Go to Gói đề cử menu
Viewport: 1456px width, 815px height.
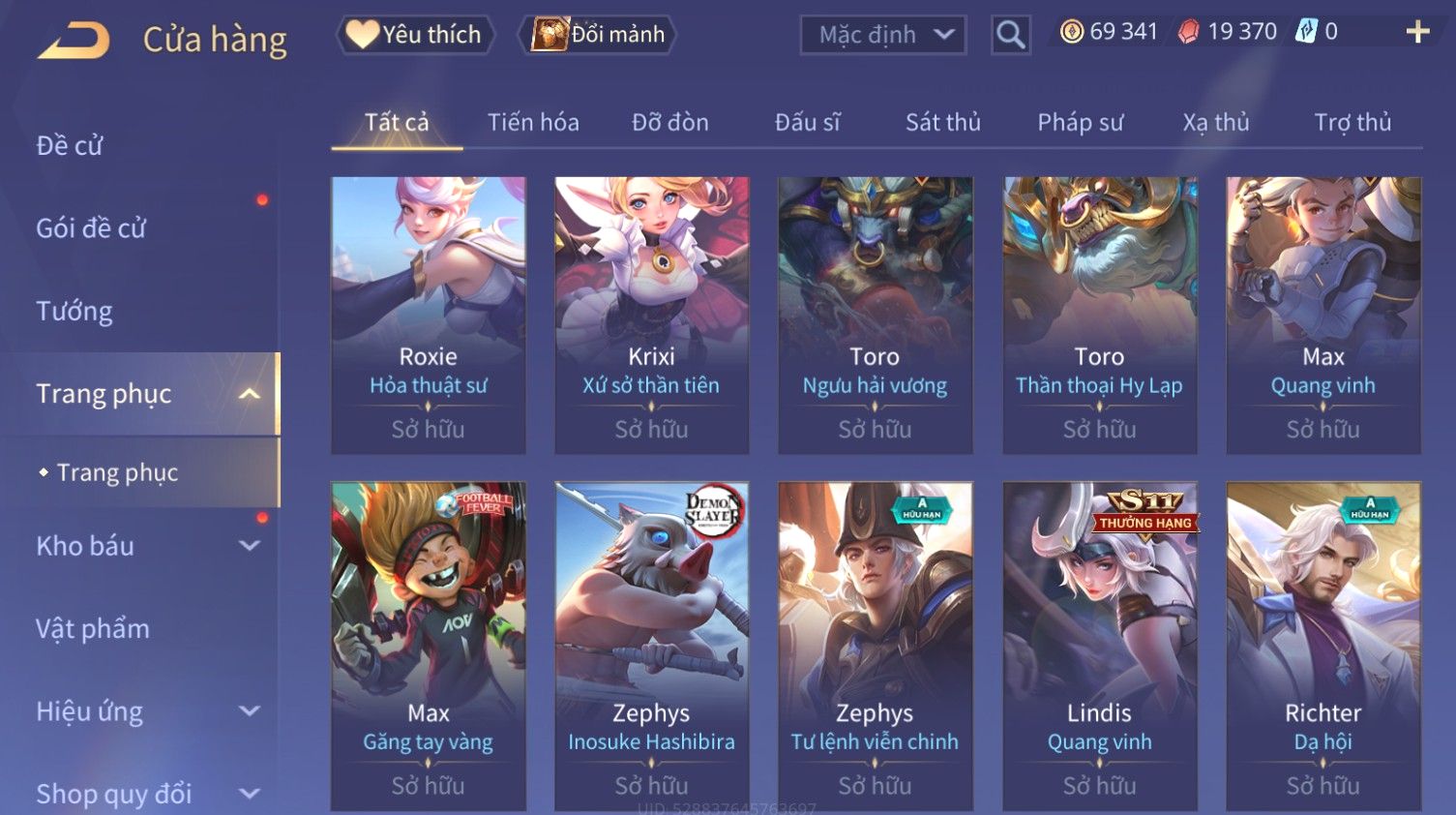[x=91, y=228]
